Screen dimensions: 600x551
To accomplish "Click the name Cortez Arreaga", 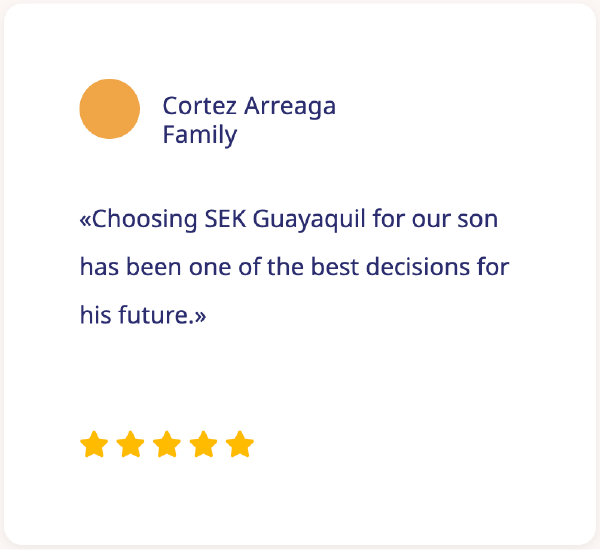I will point(249,106).
